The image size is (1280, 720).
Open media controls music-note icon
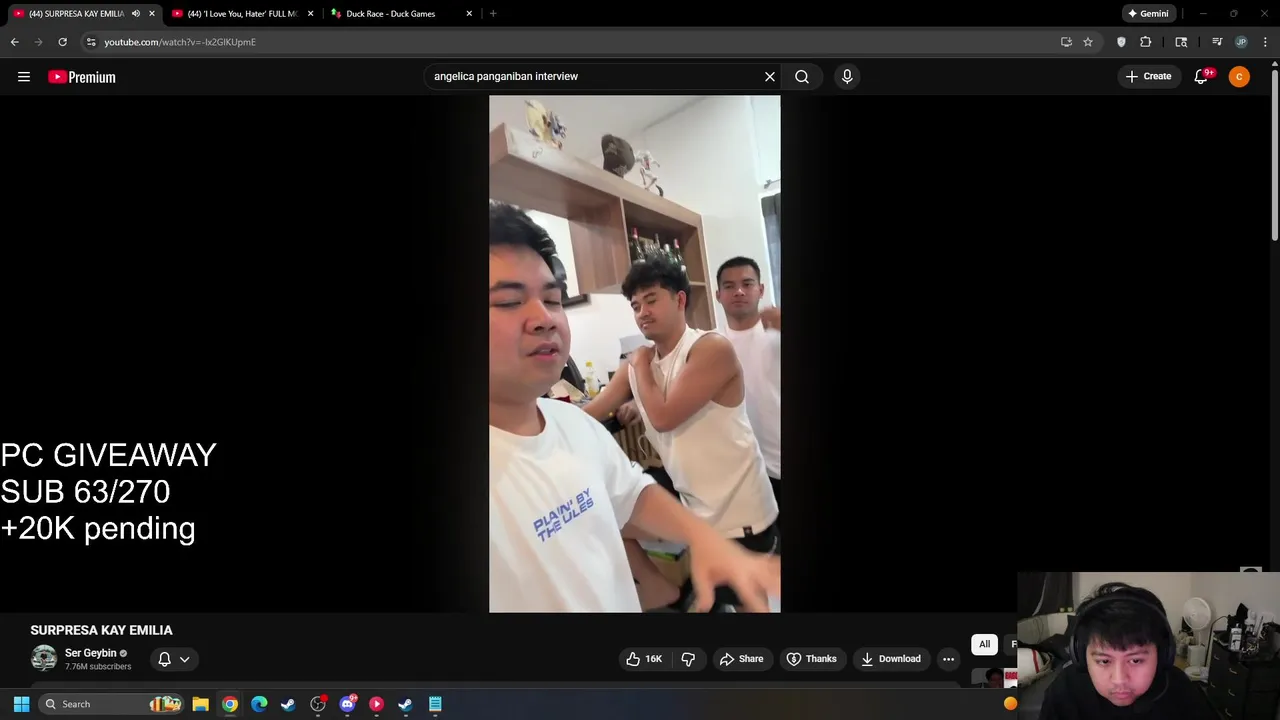point(1217,42)
